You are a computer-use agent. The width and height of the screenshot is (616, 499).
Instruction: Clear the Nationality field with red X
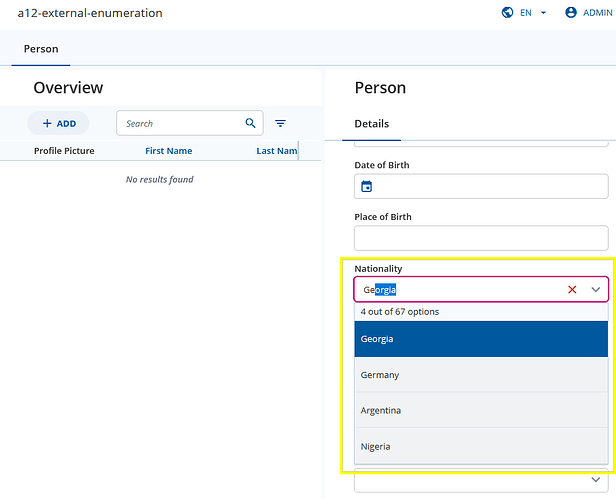[x=572, y=290]
